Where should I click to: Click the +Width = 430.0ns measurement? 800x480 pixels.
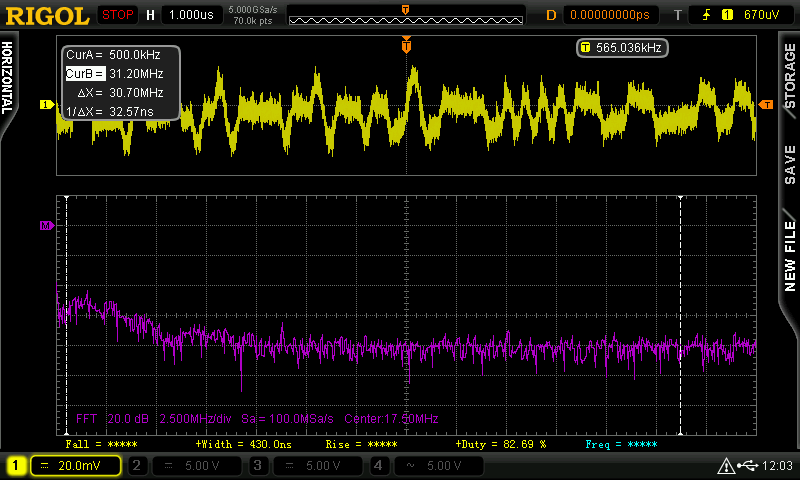[x=244, y=444]
